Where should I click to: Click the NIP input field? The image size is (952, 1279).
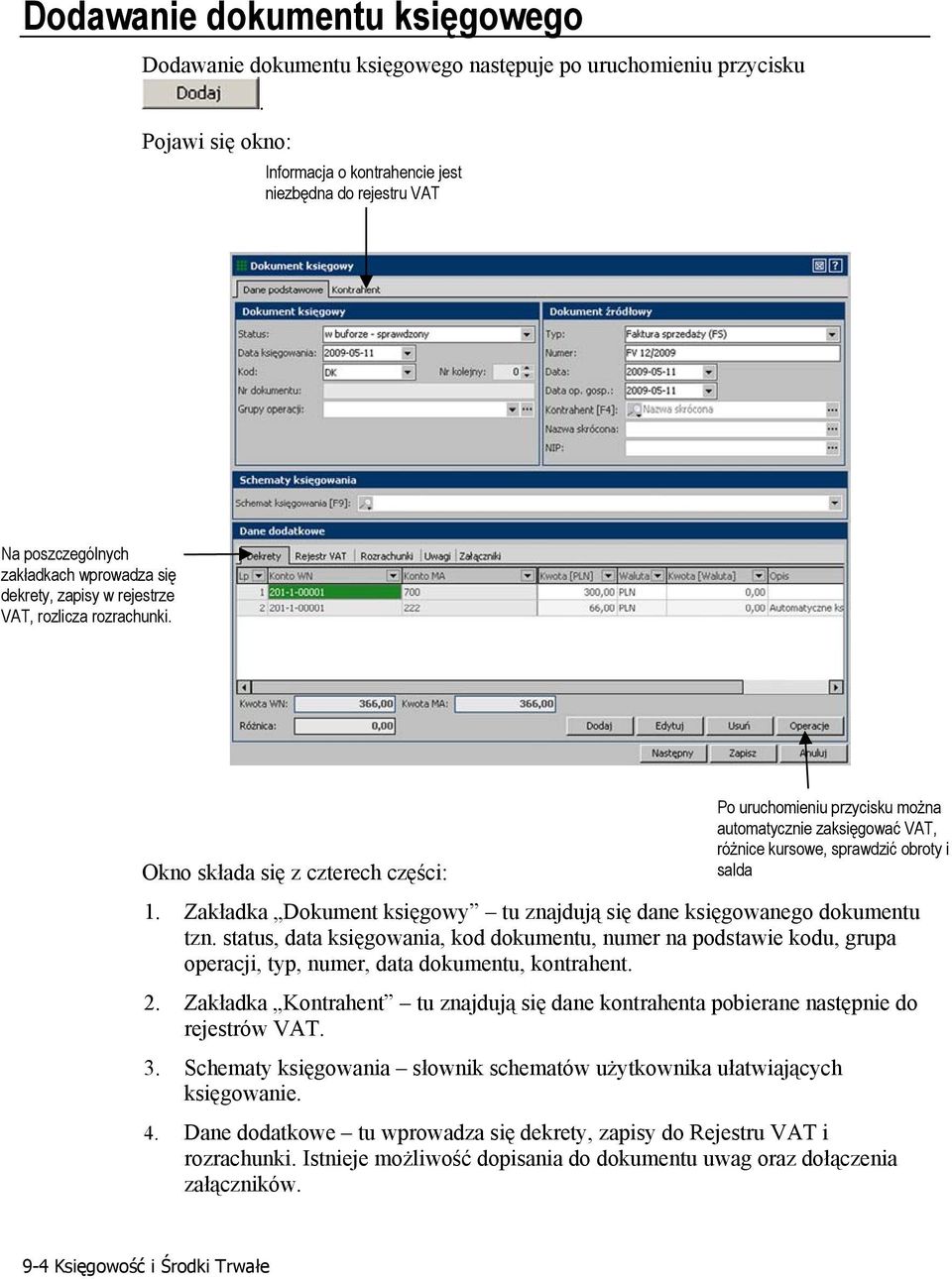[x=725, y=448]
